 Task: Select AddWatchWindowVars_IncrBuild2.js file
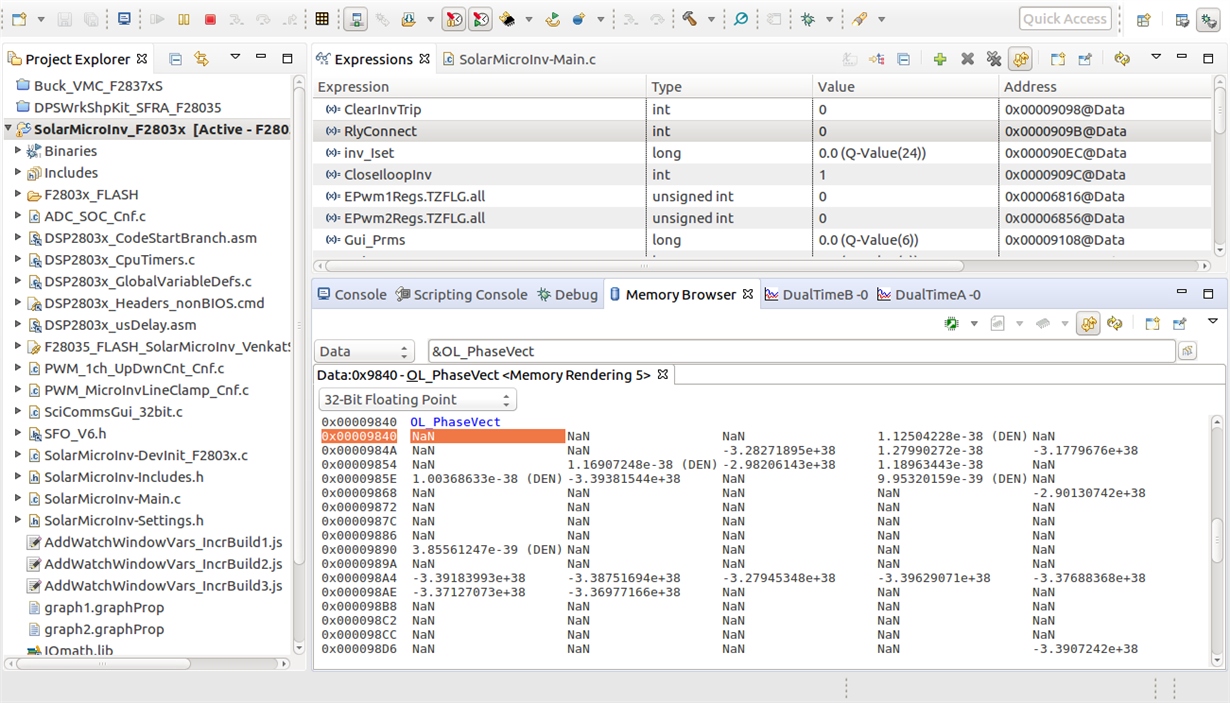163,564
